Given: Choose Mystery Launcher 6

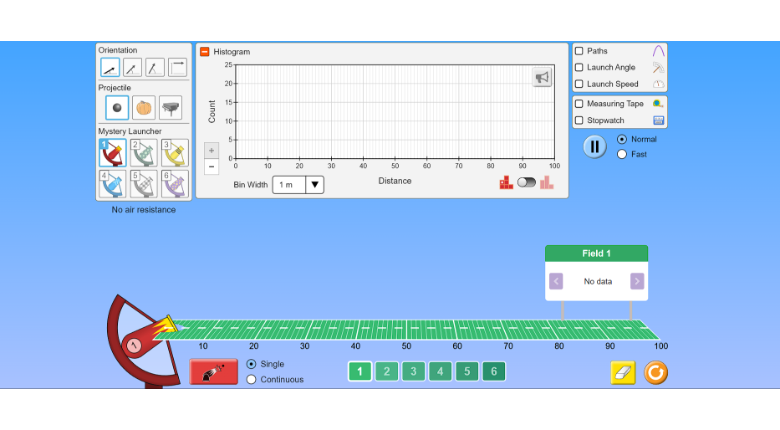Looking at the screenshot, I should click(x=174, y=184).
